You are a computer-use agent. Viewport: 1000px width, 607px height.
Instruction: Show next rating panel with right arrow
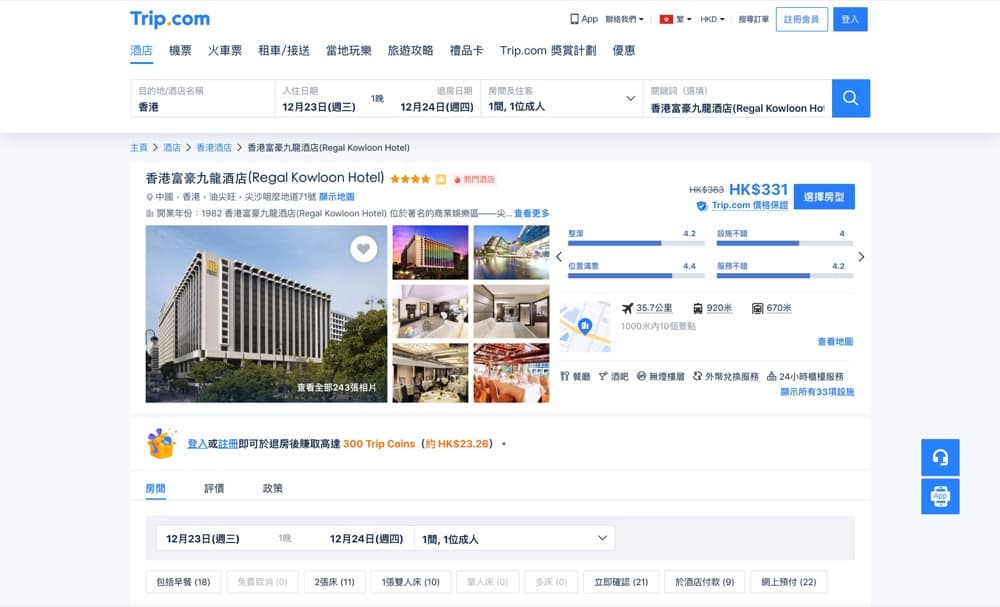(x=861, y=257)
